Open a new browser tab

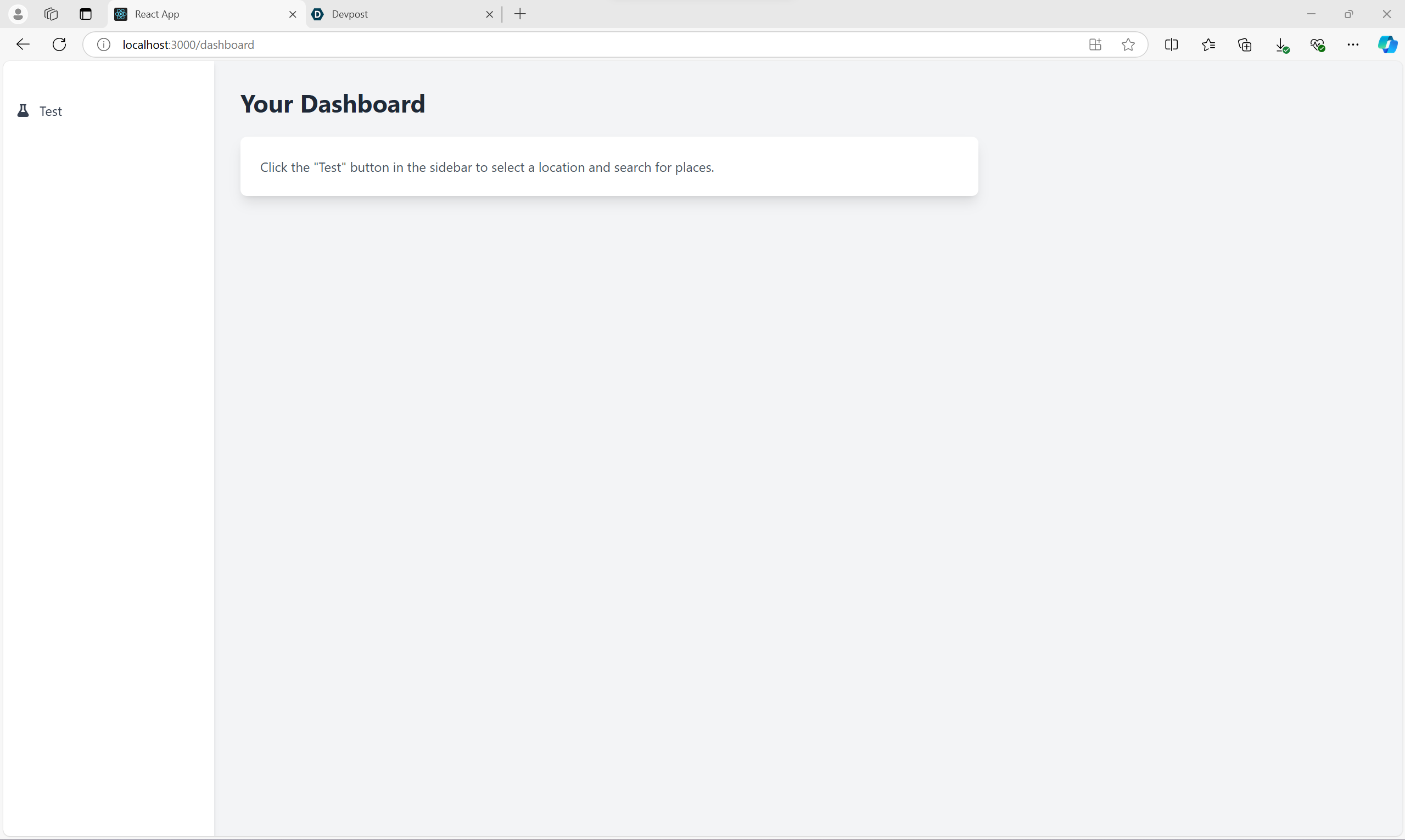520,14
